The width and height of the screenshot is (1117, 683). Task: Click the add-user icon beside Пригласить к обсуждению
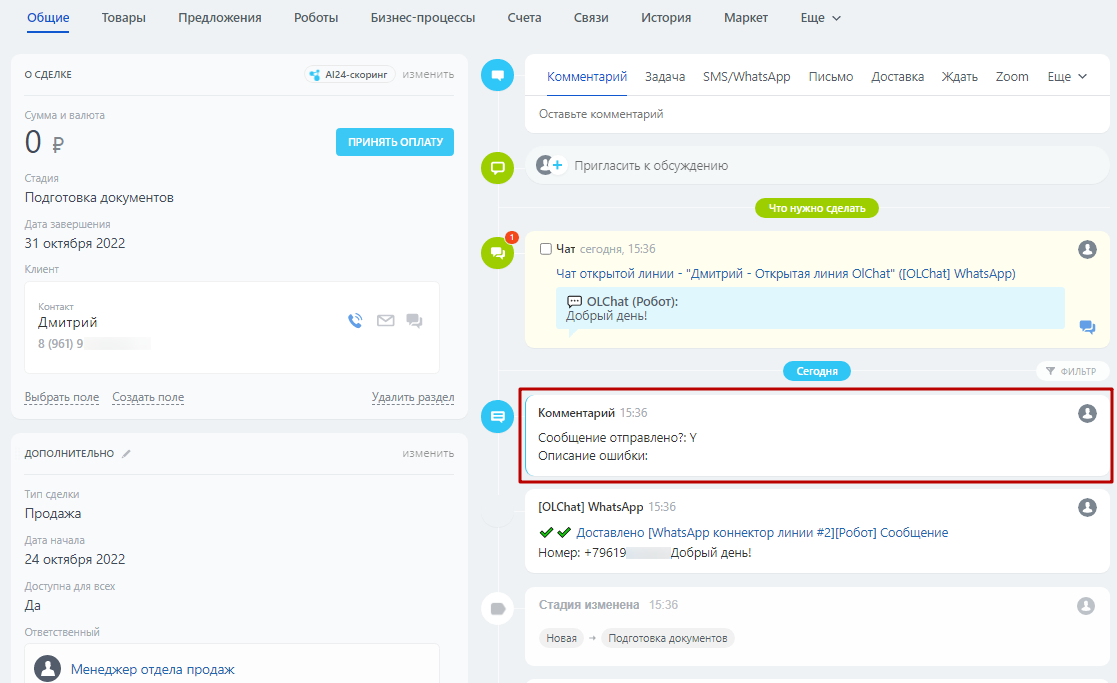click(x=549, y=165)
